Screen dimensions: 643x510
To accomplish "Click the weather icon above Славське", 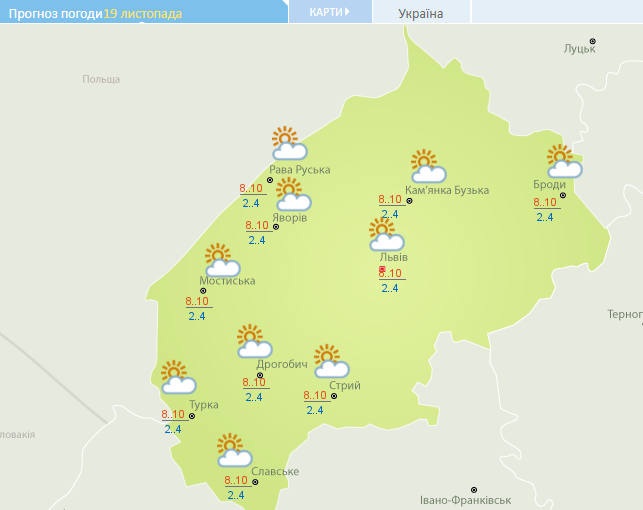I will [233, 451].
